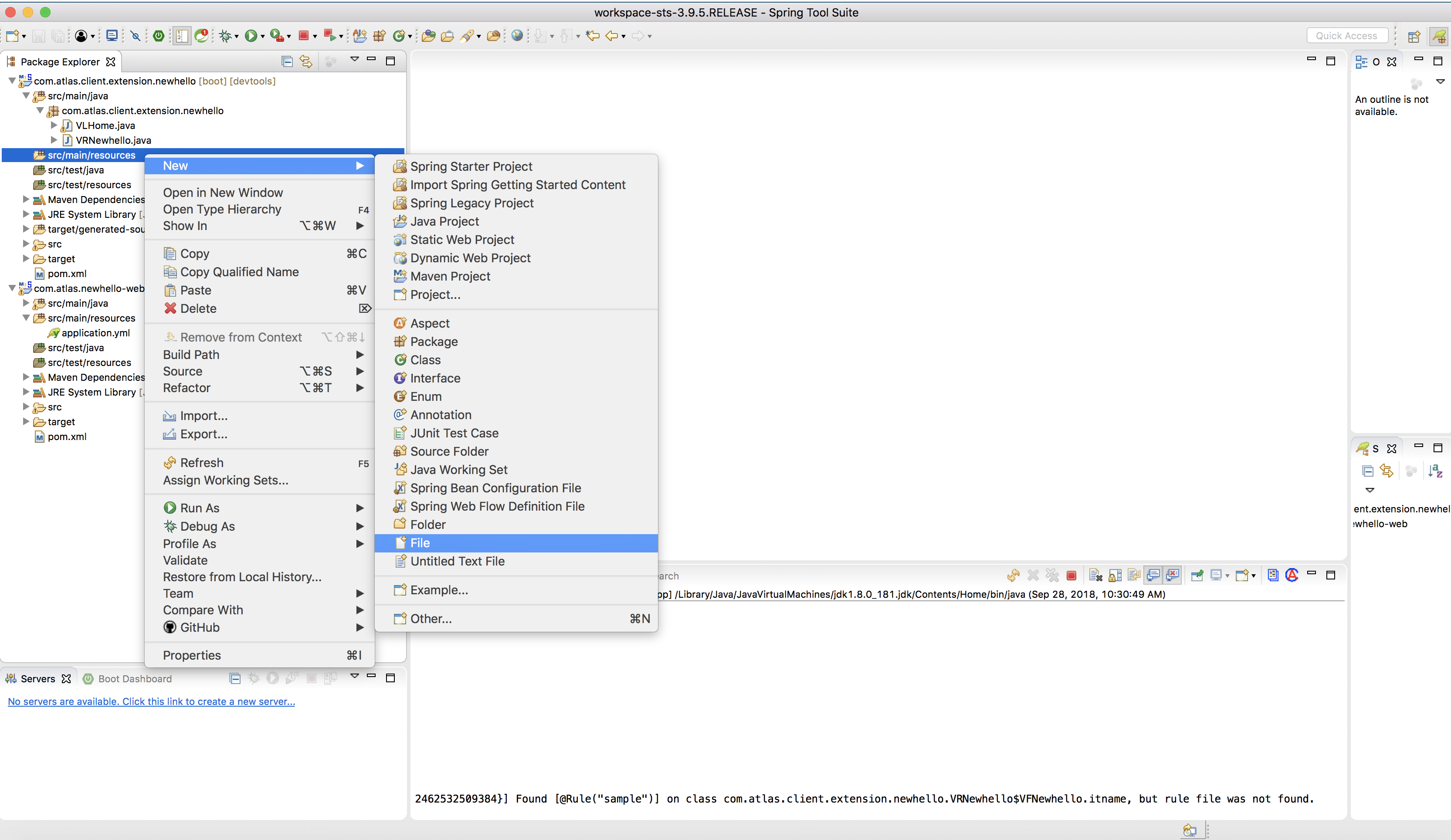
Task: Click the Pin Console icon
Action: [1197, 575]
